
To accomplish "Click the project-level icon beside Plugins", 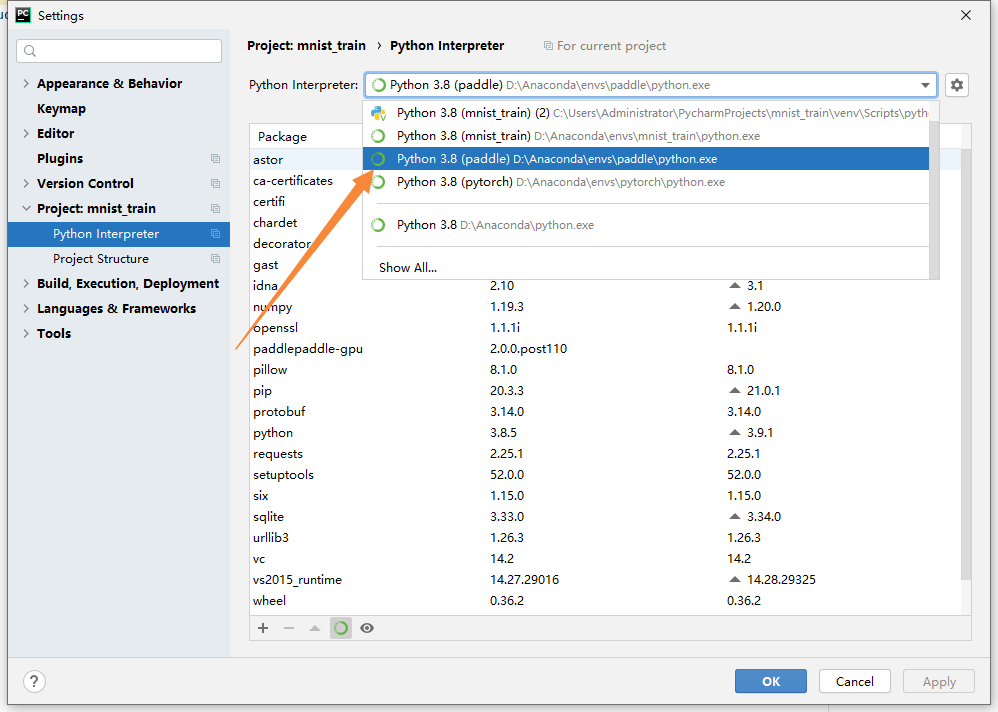I will click(215, 158).
